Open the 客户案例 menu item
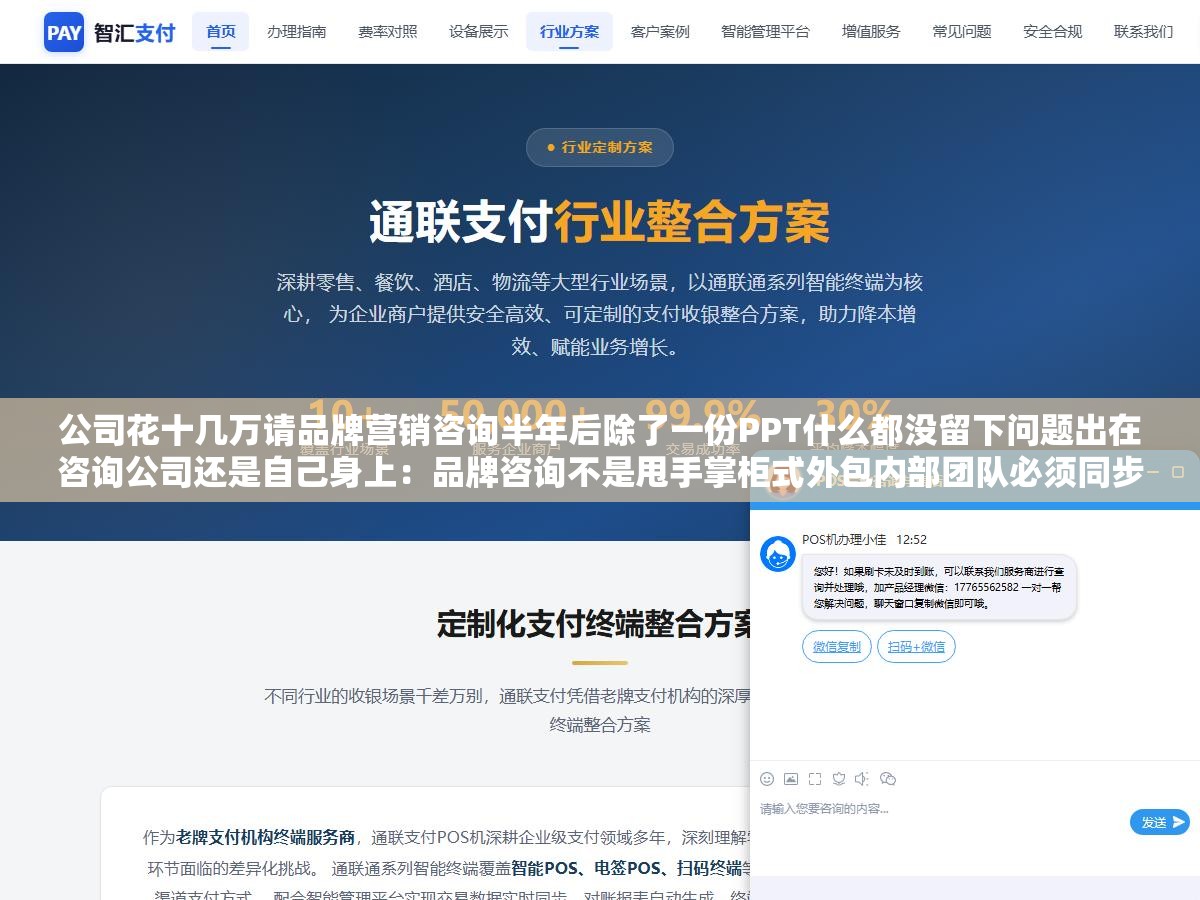 pos(660,31)
